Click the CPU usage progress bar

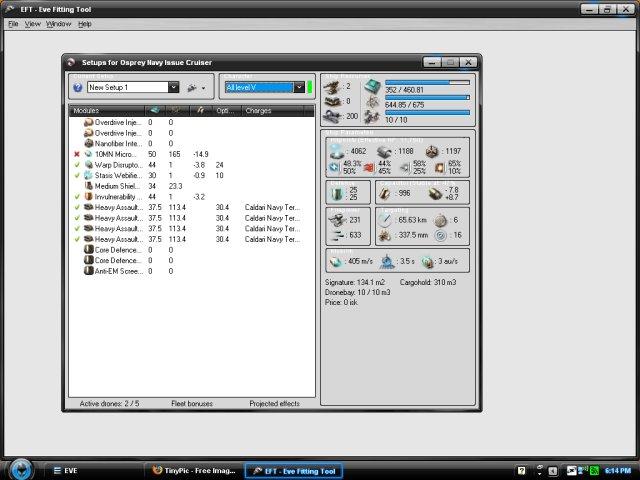(x=427, y=82)
